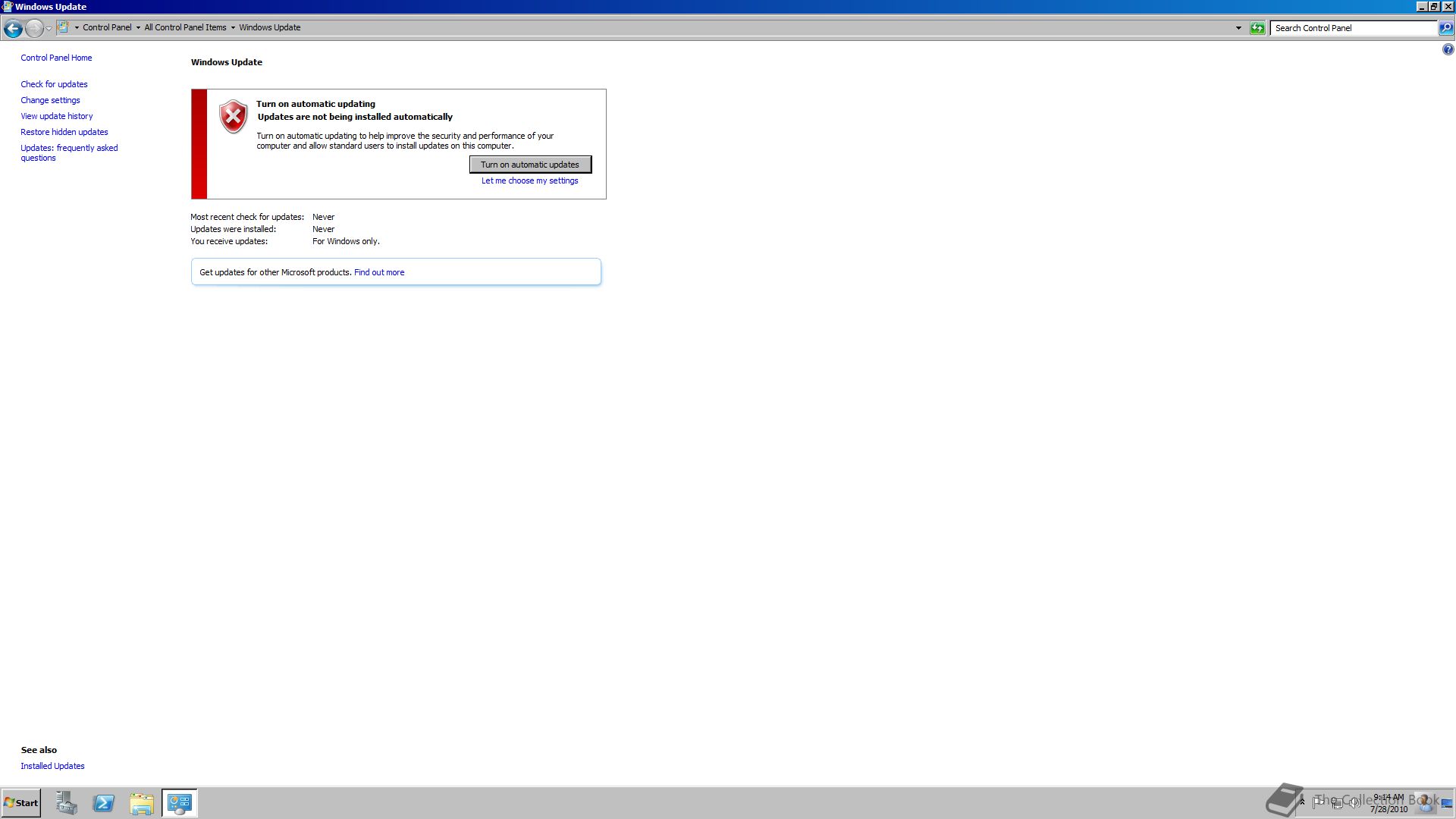The height and width of the screenshot is (819, 1456).
Task: Click Find out more link
Action: coord(379,272)
